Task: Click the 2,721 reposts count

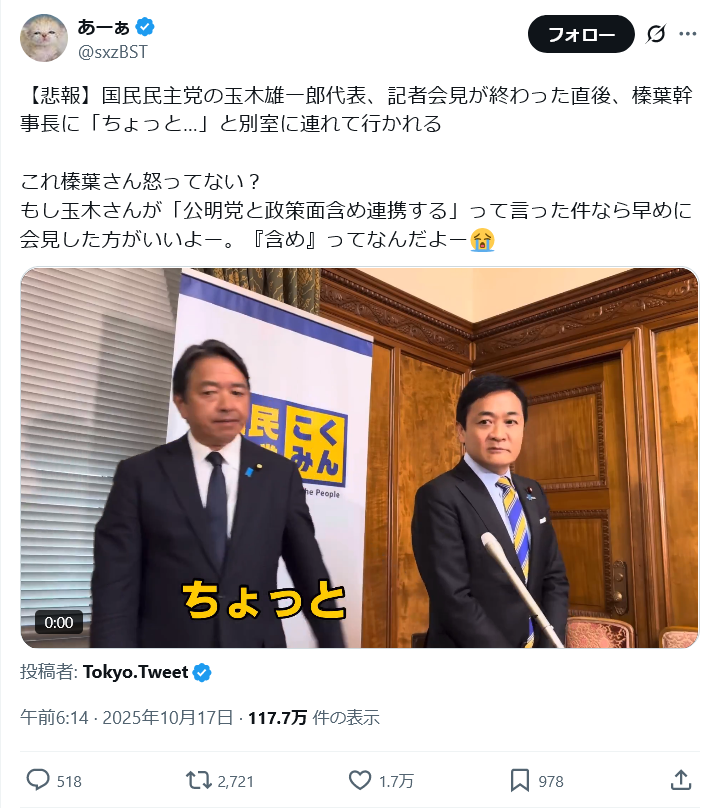Action: click(x=235, y=781)
